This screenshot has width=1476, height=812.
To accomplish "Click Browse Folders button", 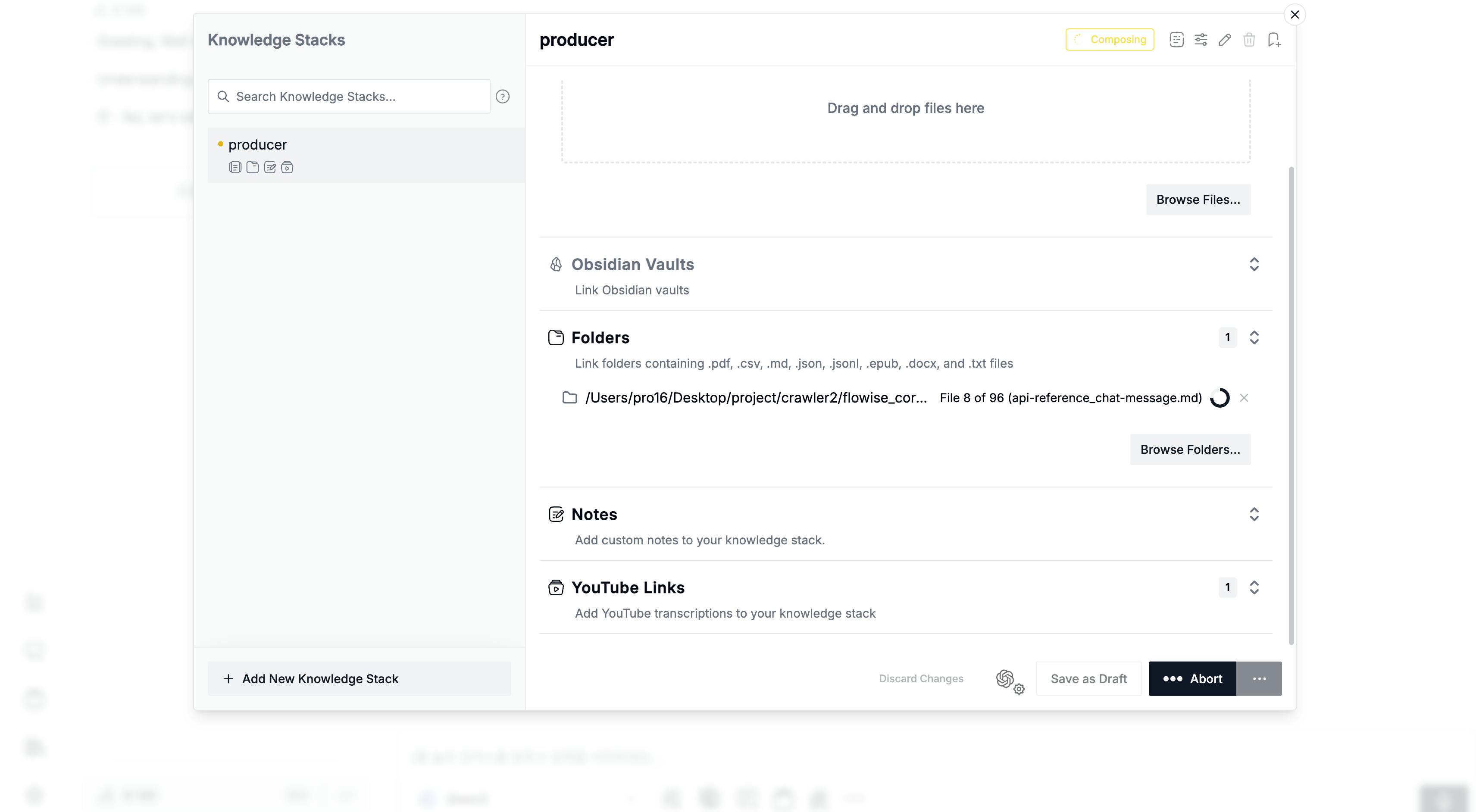I will pyautogui.click(x=1189, y=449).
